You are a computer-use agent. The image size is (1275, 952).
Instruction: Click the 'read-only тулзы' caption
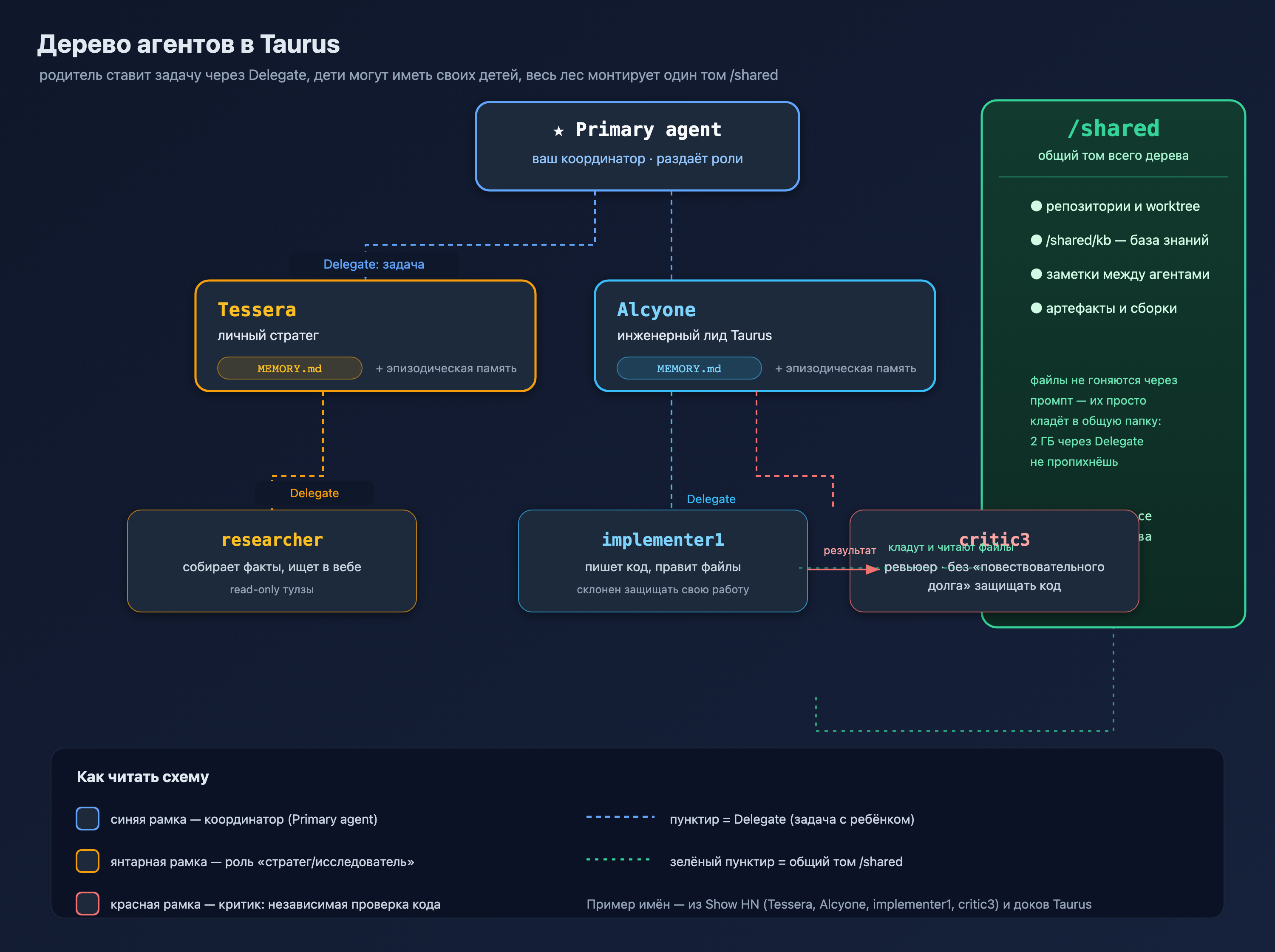[x=272, y=589]
